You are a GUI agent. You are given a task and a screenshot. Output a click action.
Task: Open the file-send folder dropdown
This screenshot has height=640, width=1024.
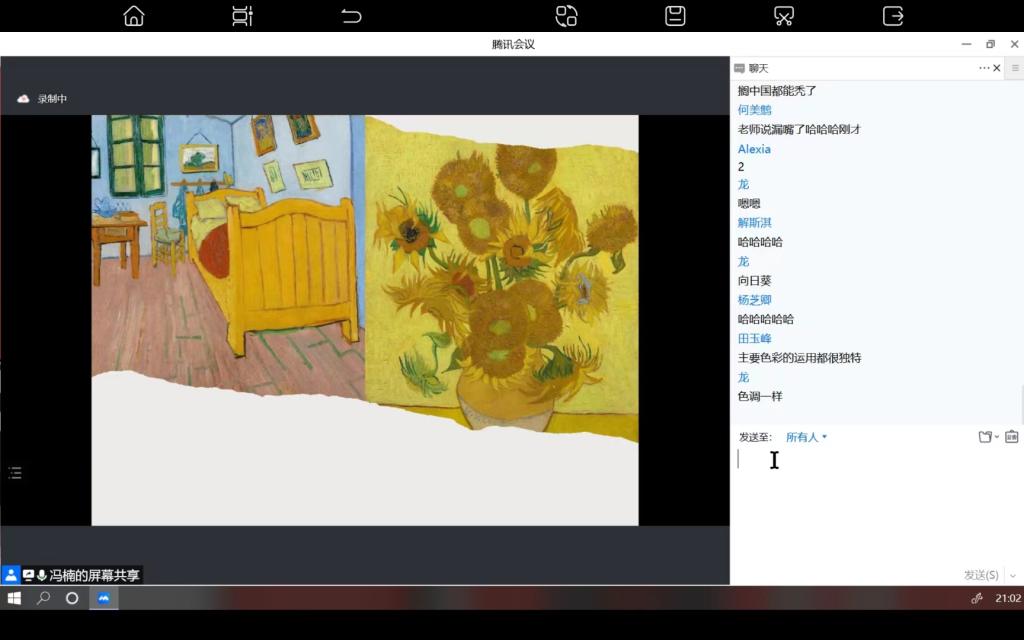click(988, 437)
